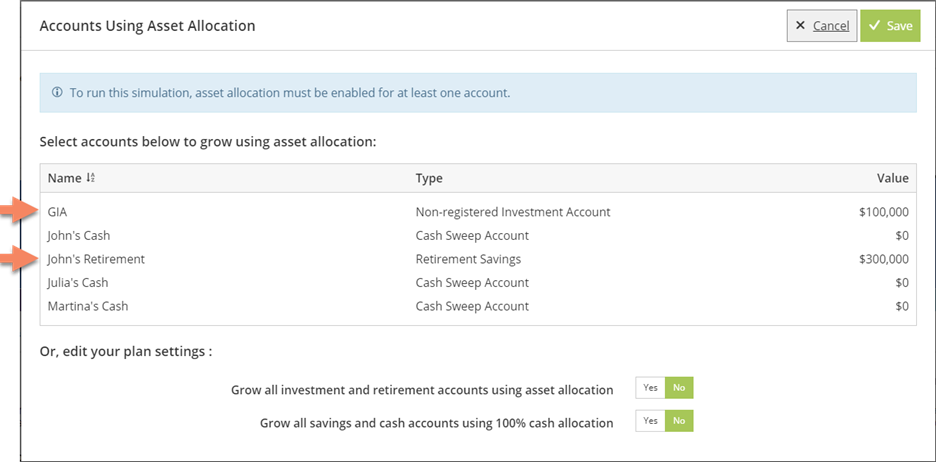Image resolution: width=936 pixels, height=462 pixels.
Task: Select No for investment and retirement accounts
Action: tap(679, 389)
